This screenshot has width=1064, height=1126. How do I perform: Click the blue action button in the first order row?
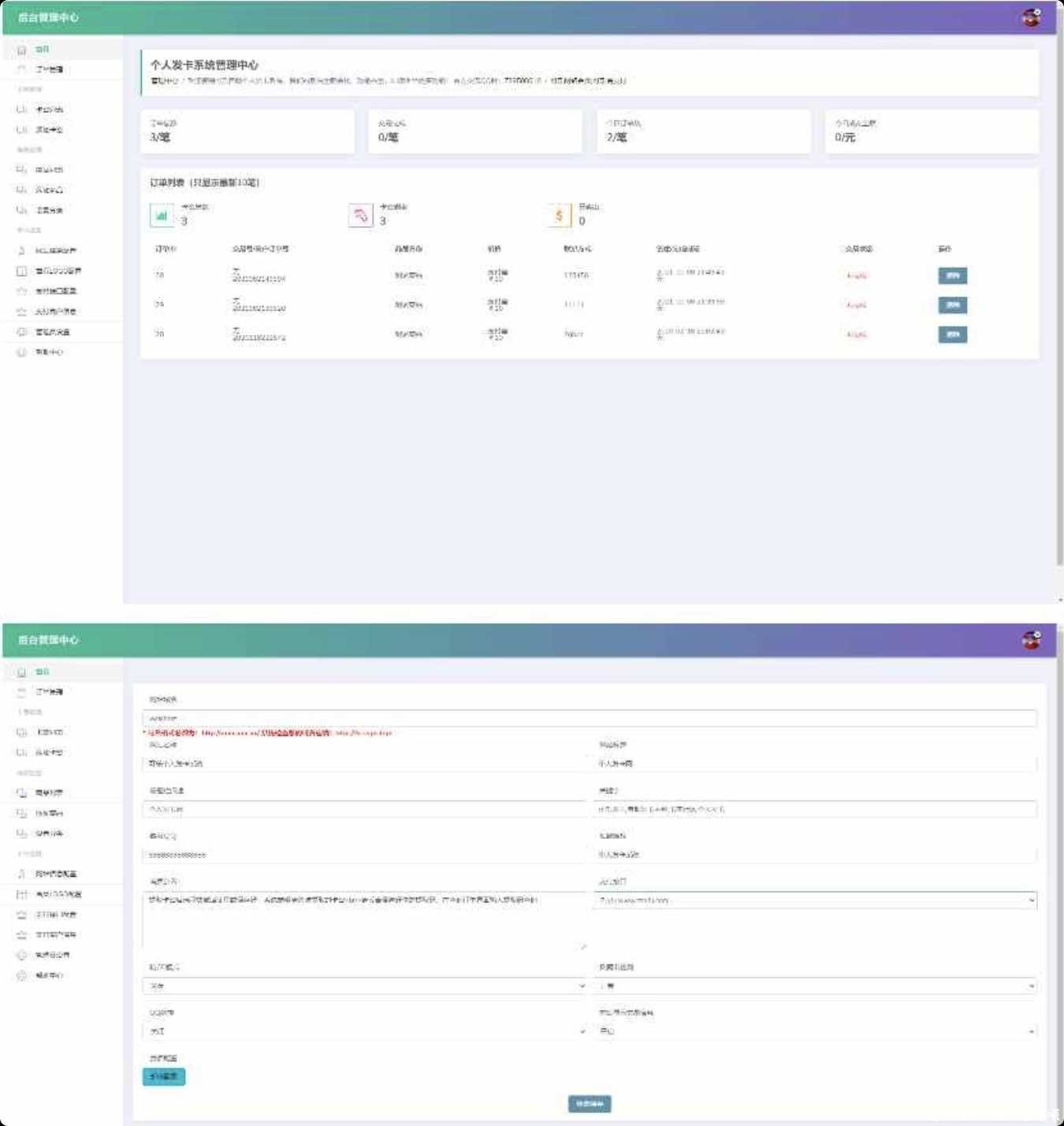coord(952,276)
